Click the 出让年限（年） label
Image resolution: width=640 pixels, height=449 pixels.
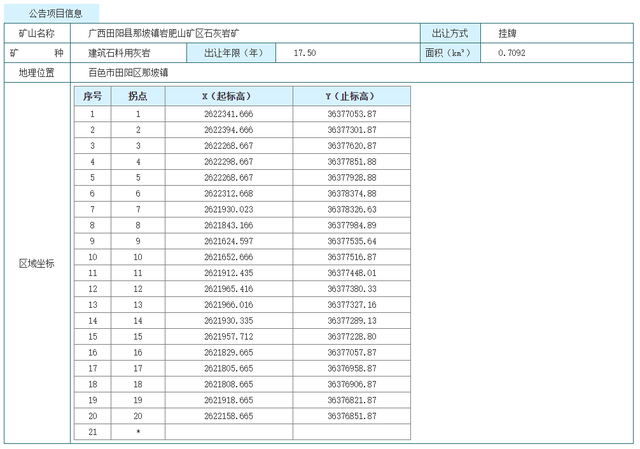coord(233,52)
